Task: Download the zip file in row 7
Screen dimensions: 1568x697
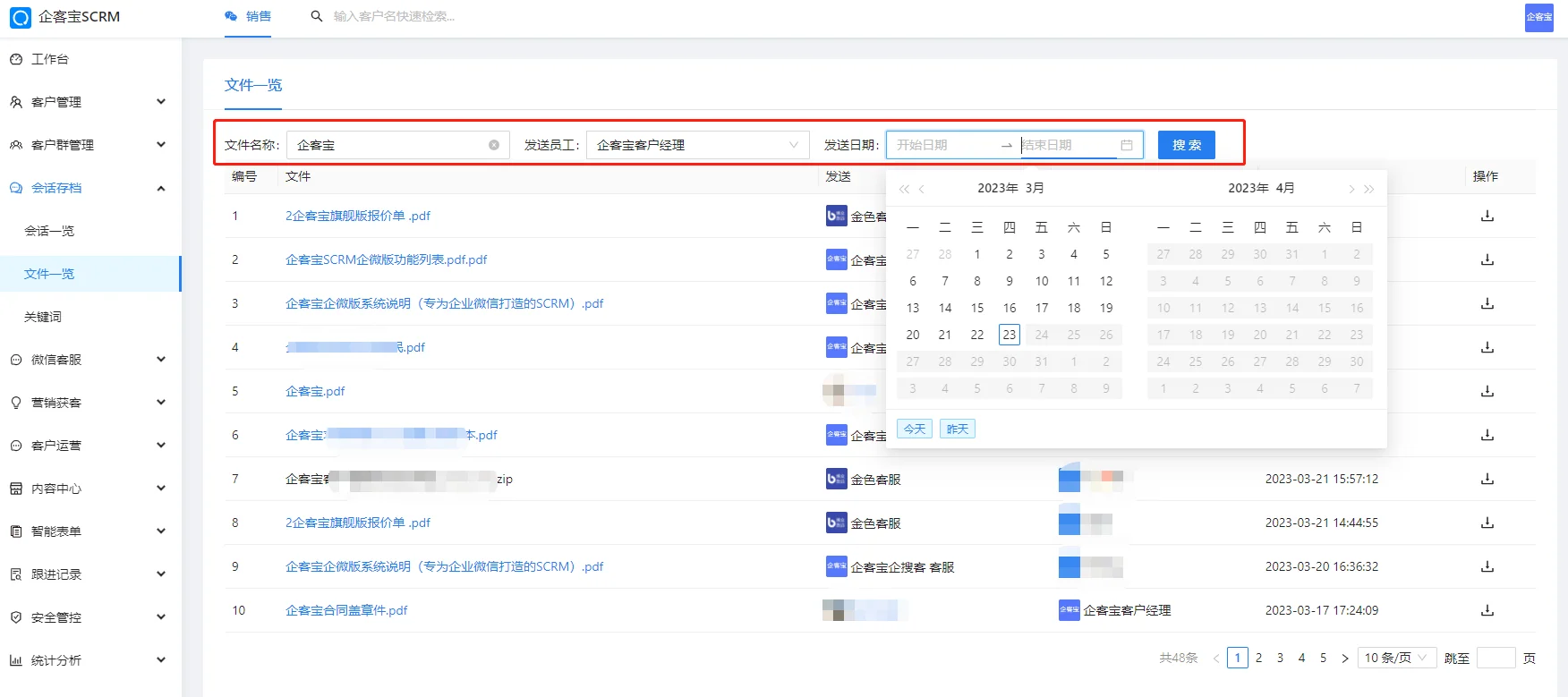Action: pyautogui.click(x=1487, y=479)
